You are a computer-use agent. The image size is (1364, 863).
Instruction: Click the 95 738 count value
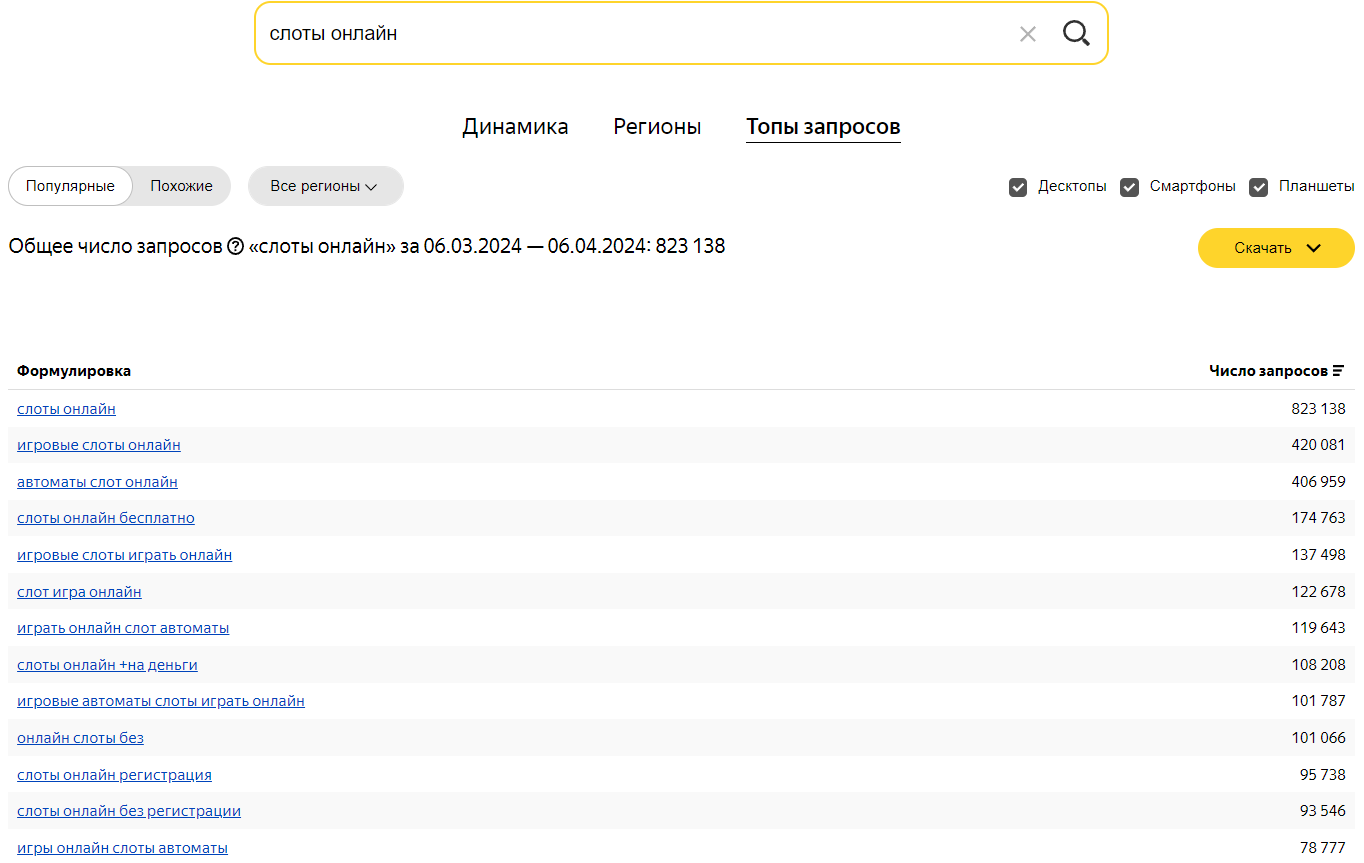click(x=1323, y=775)
